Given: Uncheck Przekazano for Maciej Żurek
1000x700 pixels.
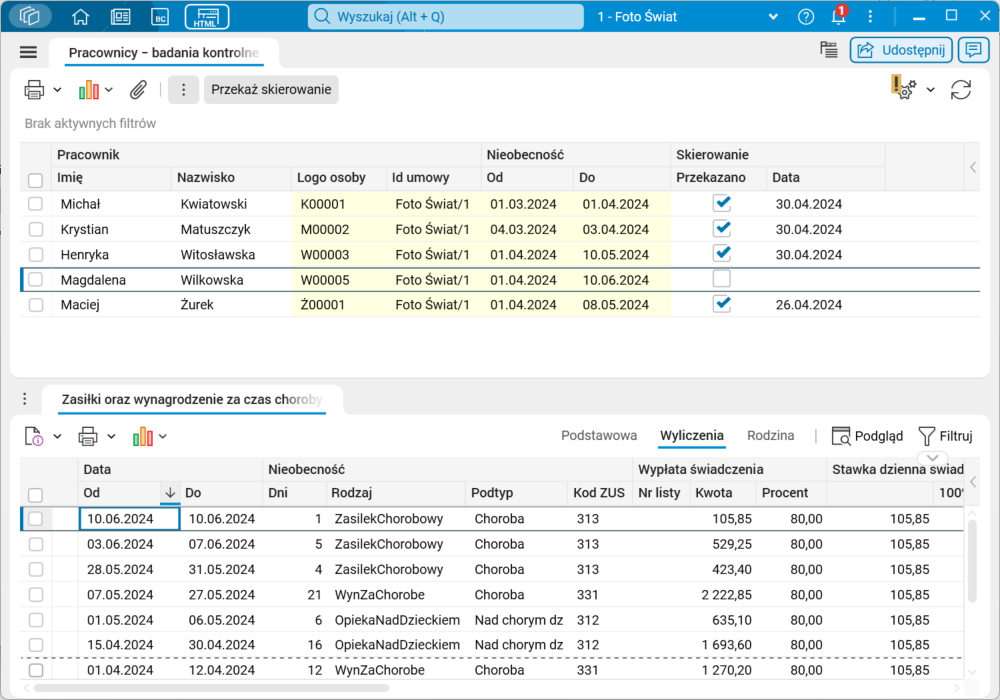Looking at the screenshot, I should (721, 305).
